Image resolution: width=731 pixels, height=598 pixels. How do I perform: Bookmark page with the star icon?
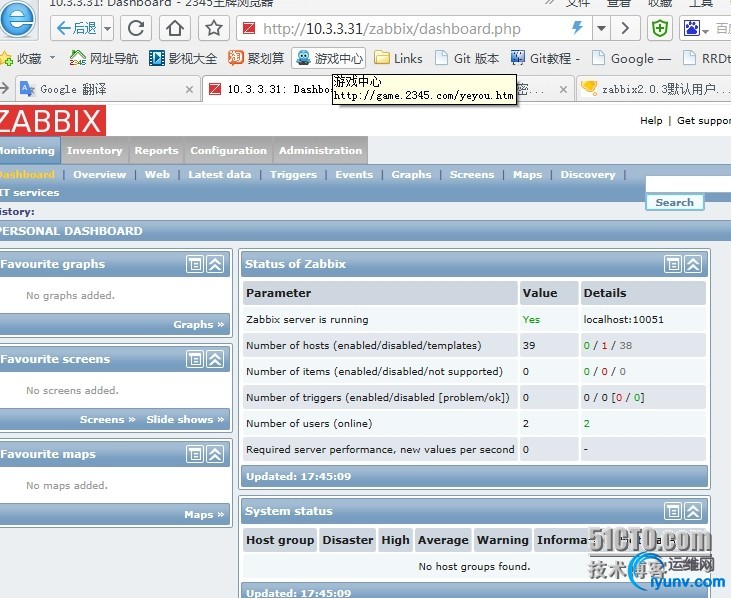click(214, 28)
